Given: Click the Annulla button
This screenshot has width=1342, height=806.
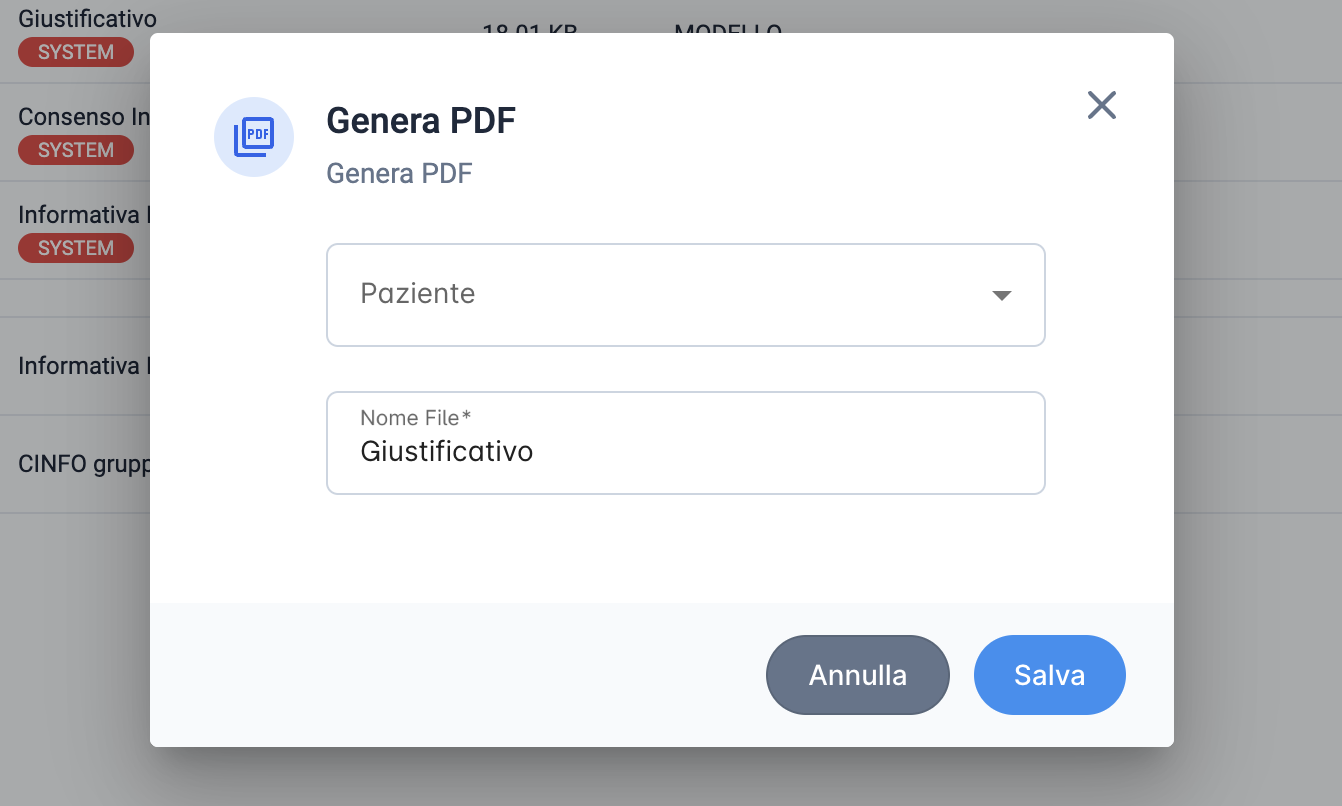Looking at the screenshot, I should pos(858,675).
